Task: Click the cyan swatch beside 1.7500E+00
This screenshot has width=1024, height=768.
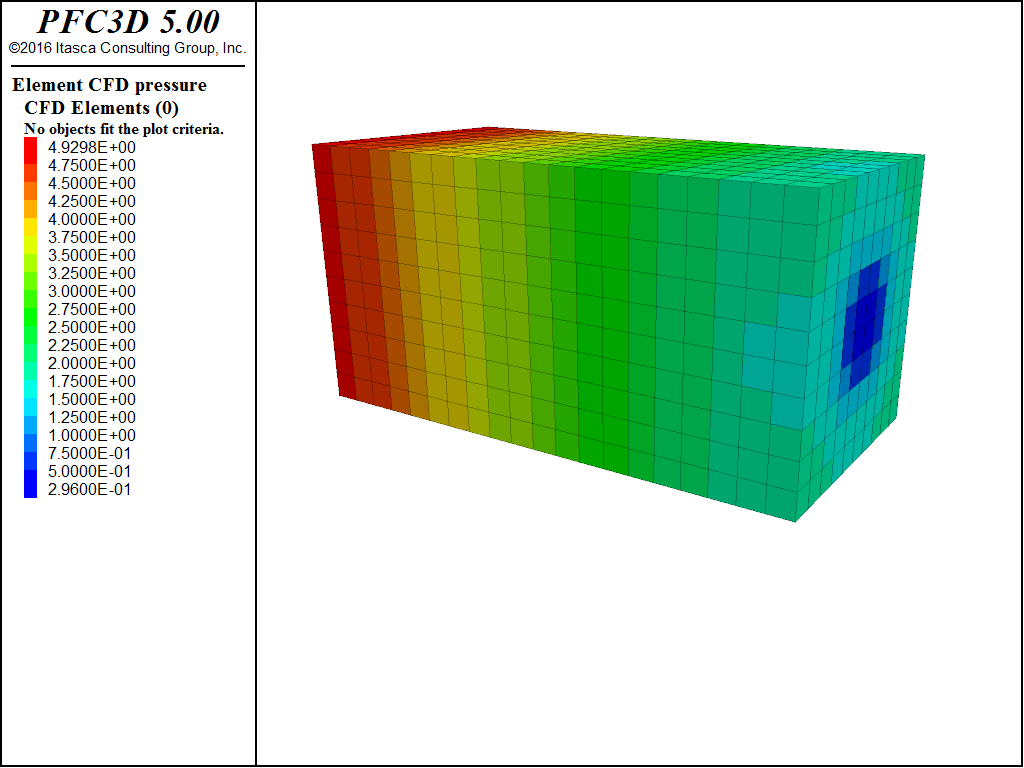Action: point(30,381)
